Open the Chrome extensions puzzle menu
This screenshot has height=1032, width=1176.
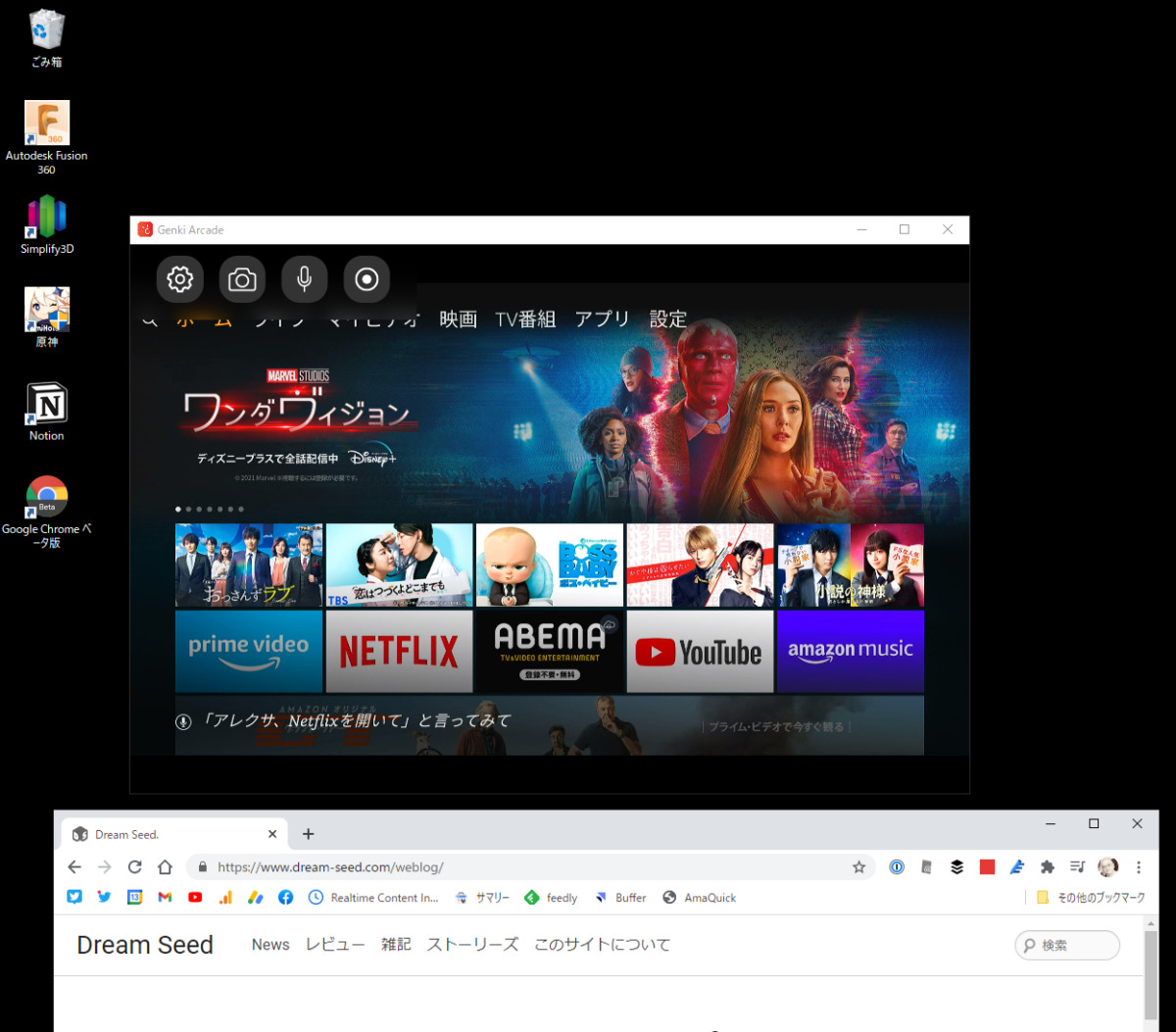[x=1048, y=867]
